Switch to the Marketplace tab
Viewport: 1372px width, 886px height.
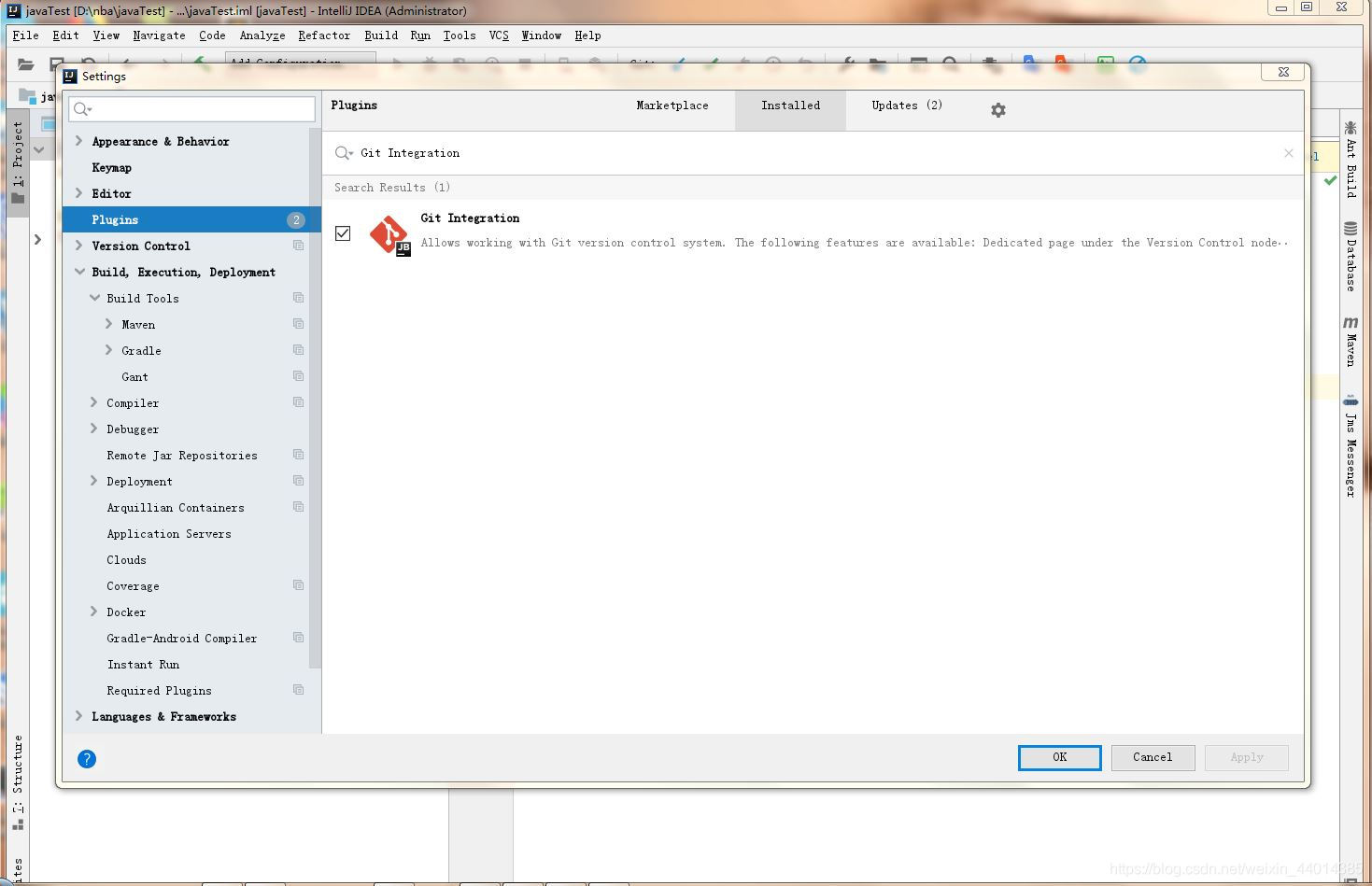point(672,105)
